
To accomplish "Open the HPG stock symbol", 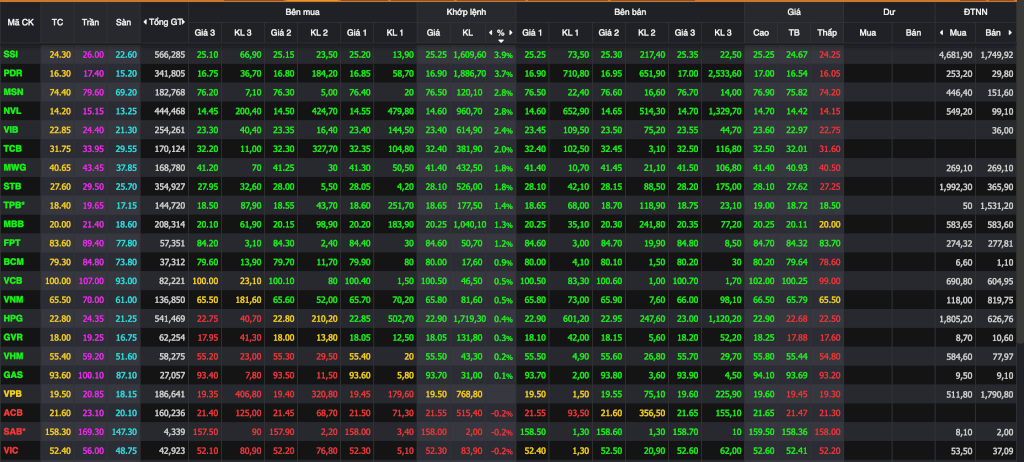I will (12, 319).
